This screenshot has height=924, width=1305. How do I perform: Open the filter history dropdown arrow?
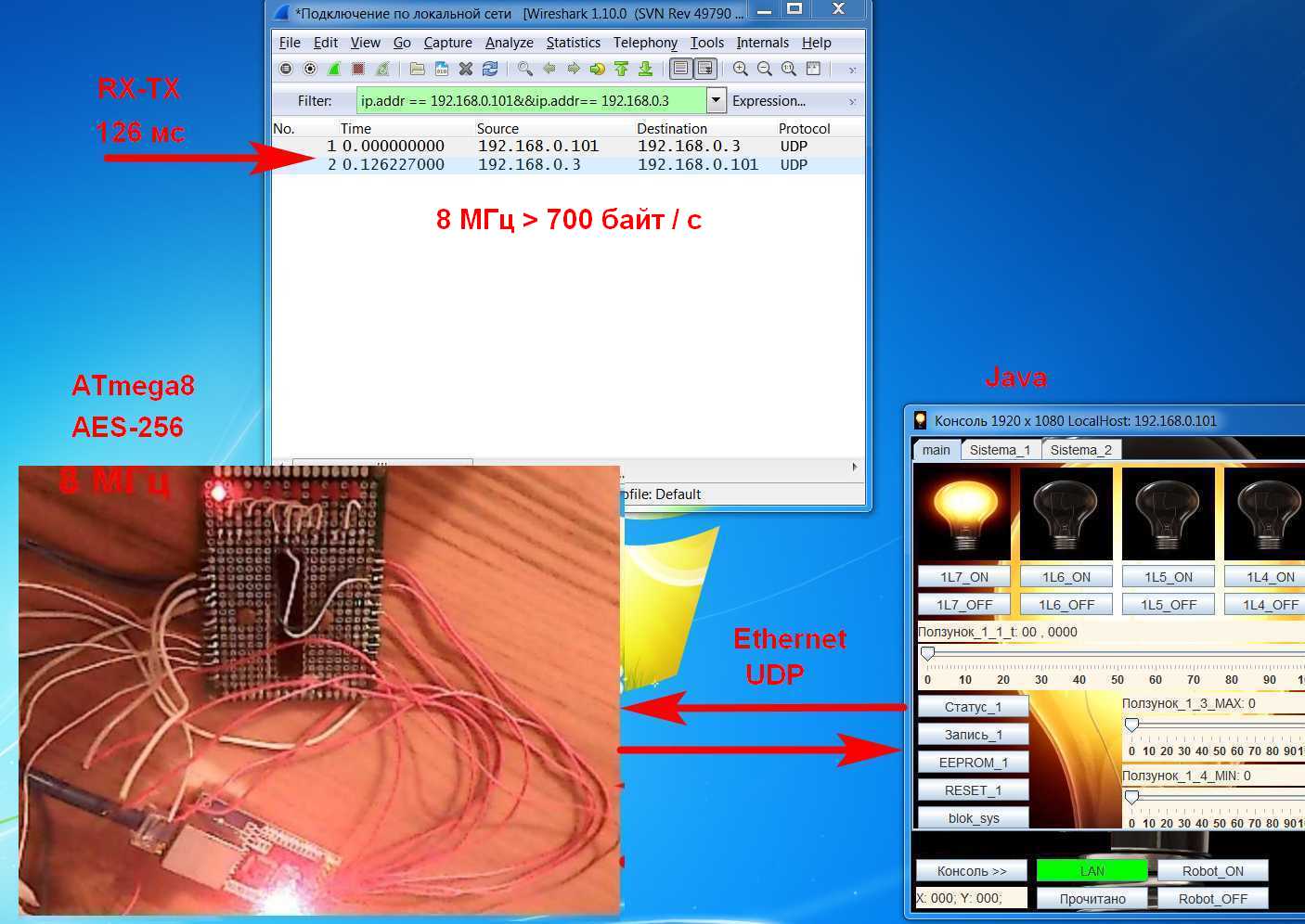(x=716, y=100)
